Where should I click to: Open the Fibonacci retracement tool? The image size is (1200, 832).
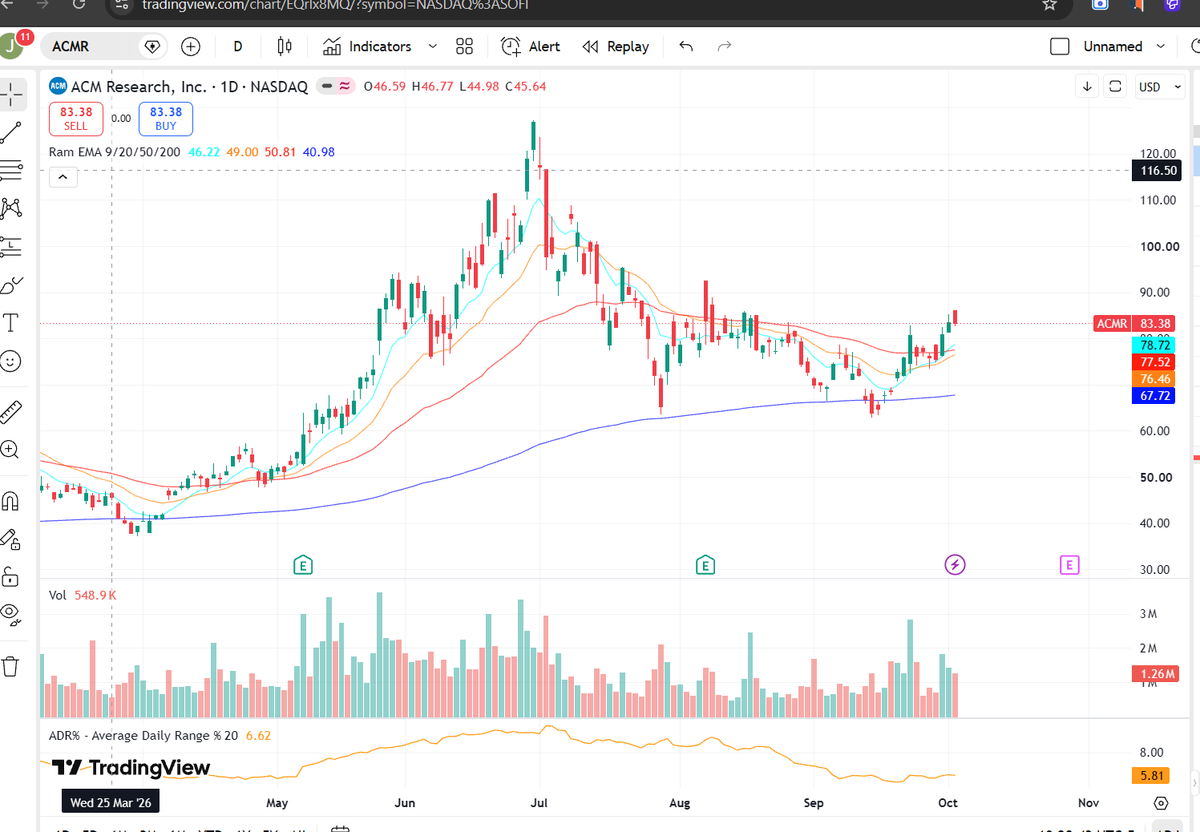12,170
